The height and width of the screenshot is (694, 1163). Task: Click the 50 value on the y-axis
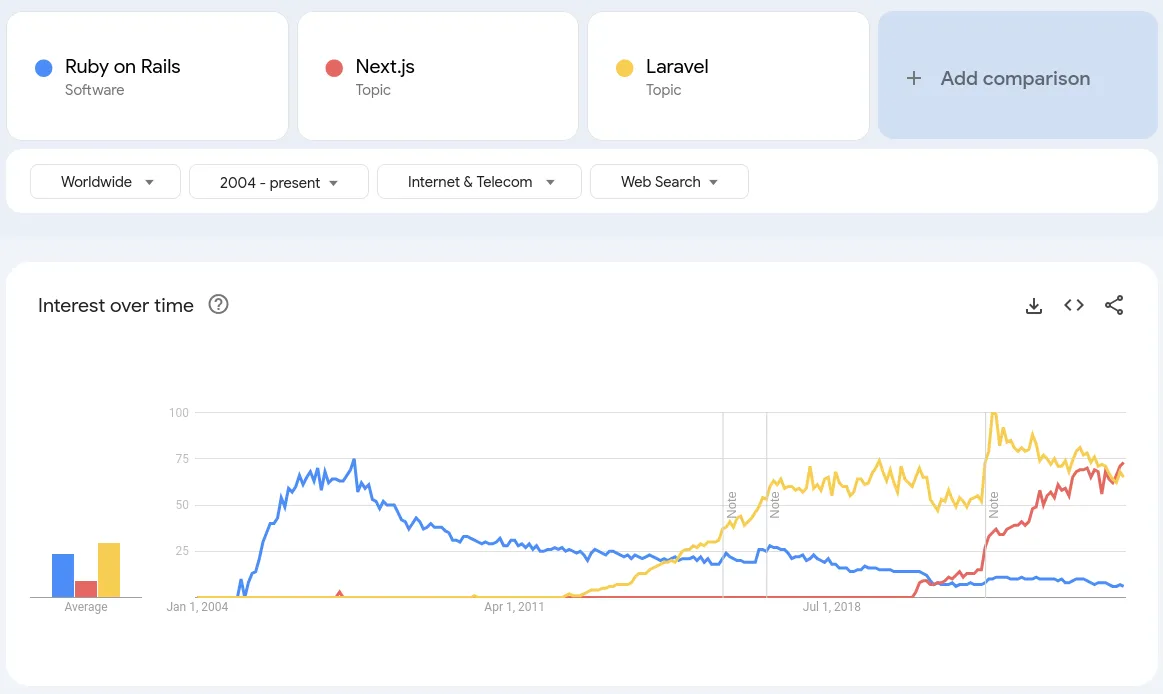pyautogui.click(x=182, y=505)
